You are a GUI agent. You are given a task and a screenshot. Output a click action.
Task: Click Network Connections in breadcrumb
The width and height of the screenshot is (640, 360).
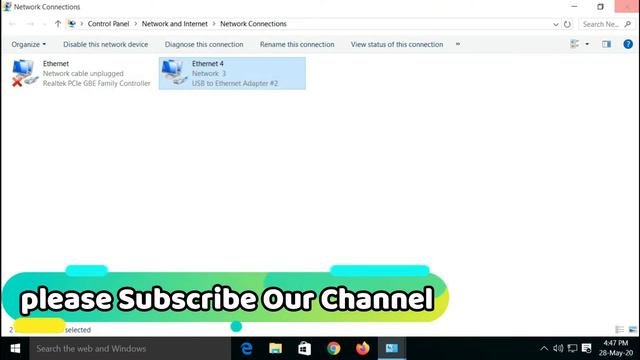tap(253, 24)
